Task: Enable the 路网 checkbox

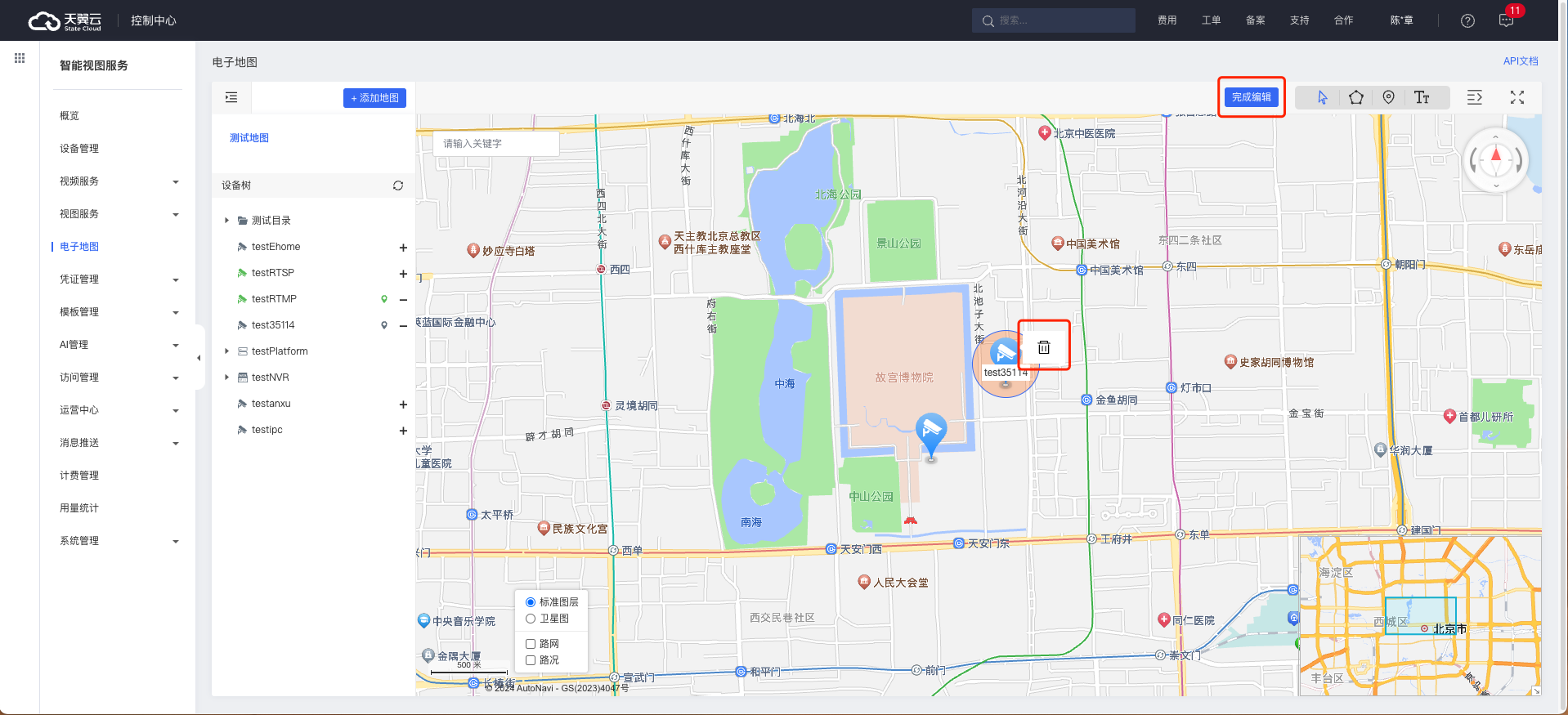Action: (x=531, y=644)
